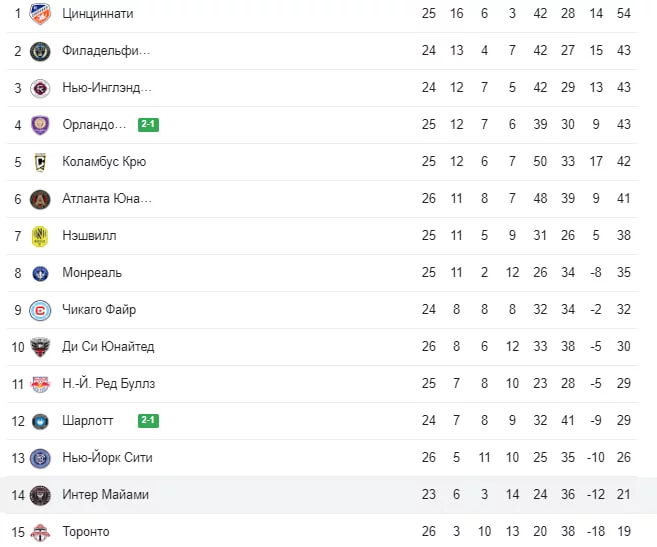
Task: Click the New York Red Bulls logo
Action: (40, 384)
